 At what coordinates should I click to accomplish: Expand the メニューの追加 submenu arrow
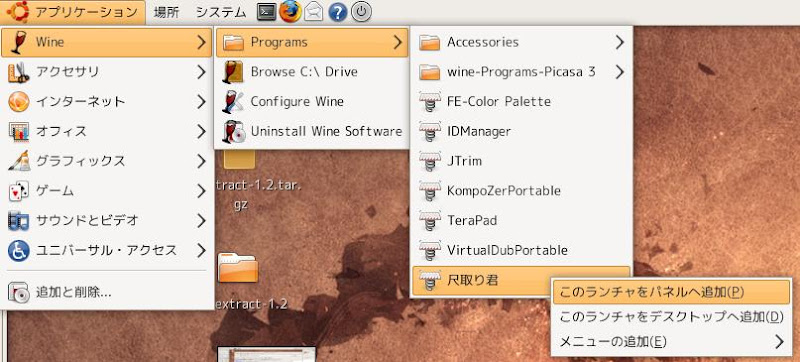click(x=779, y=341)
